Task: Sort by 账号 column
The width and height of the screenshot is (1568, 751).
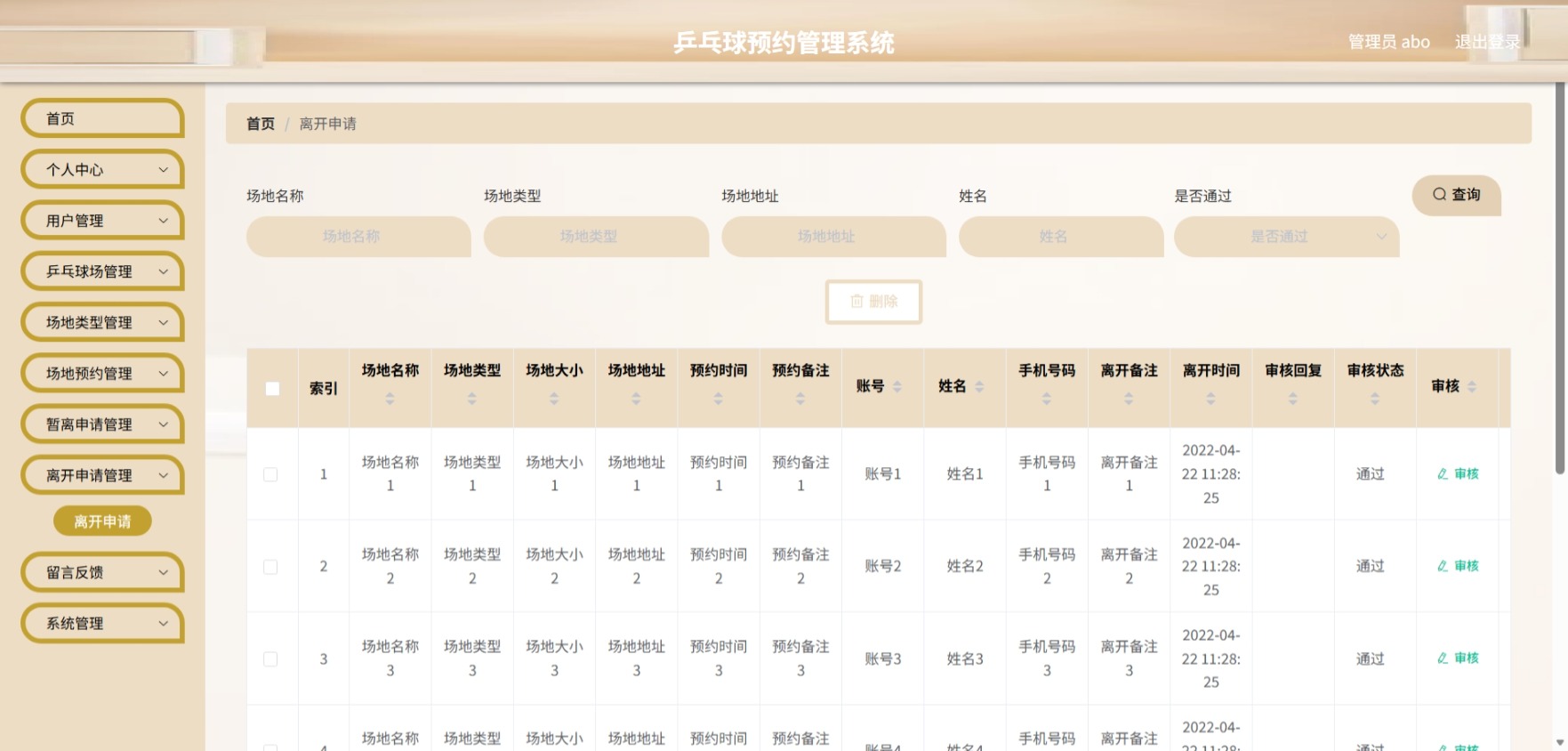Action: (x=897, y=386)
